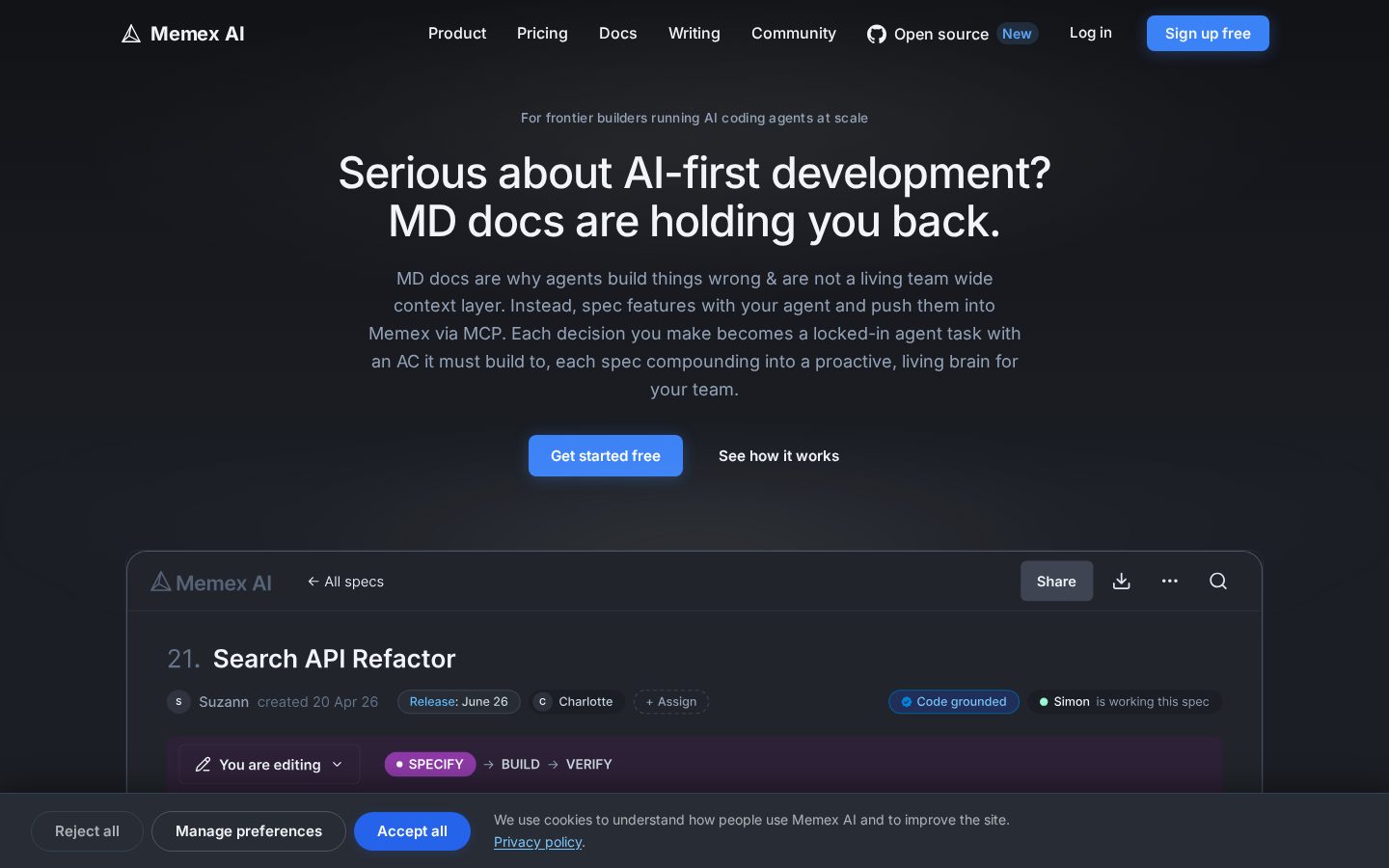Click the Sign up free button
The width and height of the screenshot is (1389, 868).
tap(1208, 33)
